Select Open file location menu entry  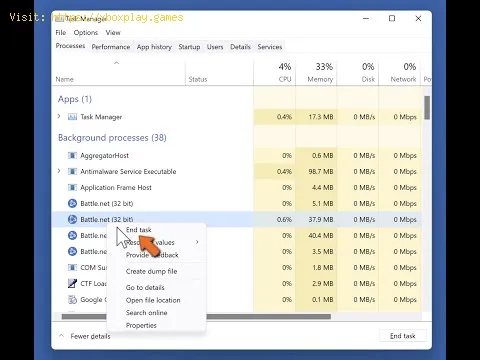(x=153, y=300)
